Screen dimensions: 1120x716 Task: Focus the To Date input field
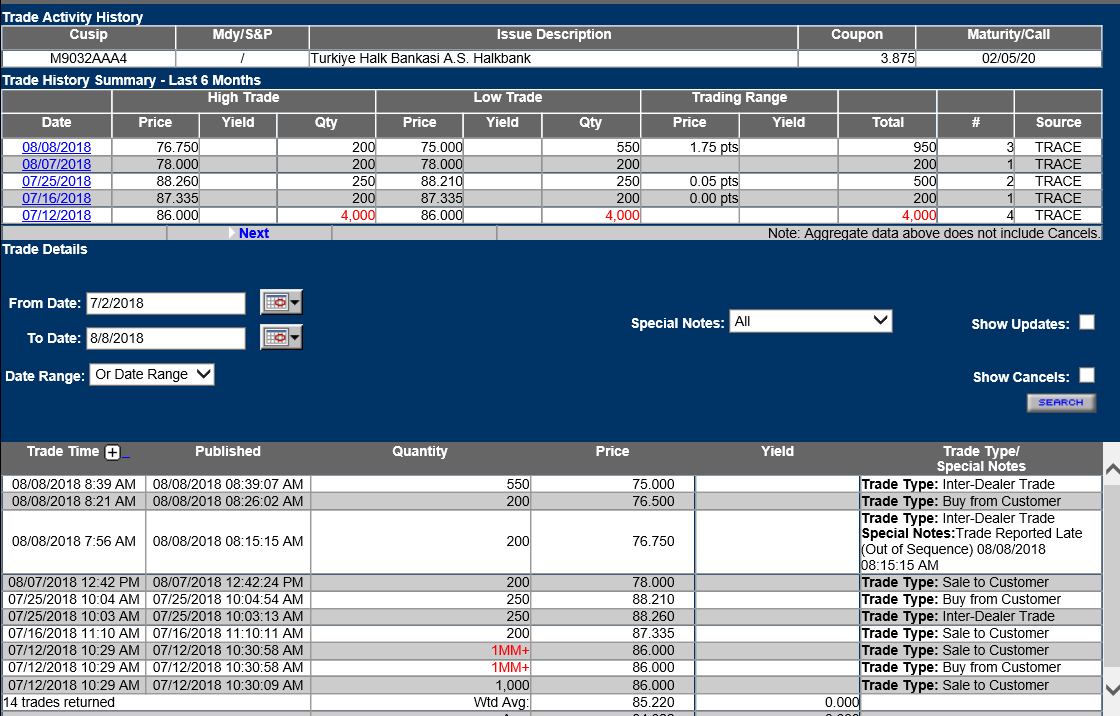click(166, 338)
